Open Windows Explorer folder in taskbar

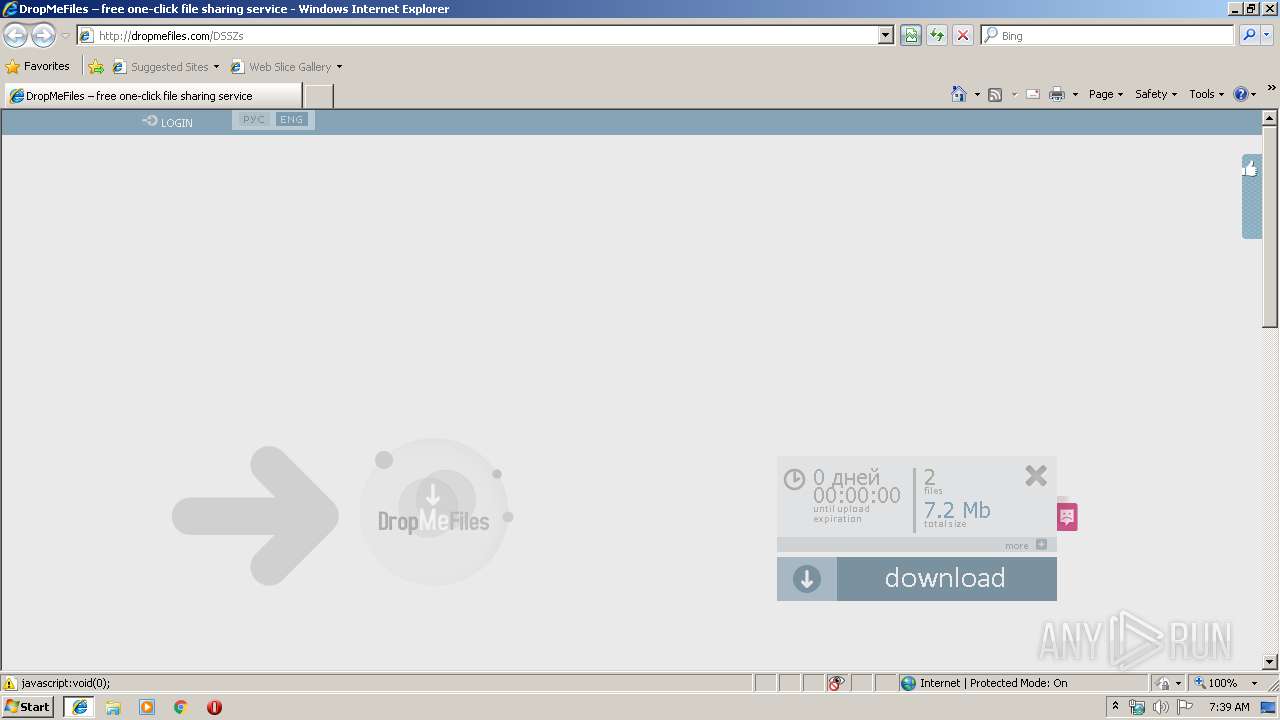point(113,707)
